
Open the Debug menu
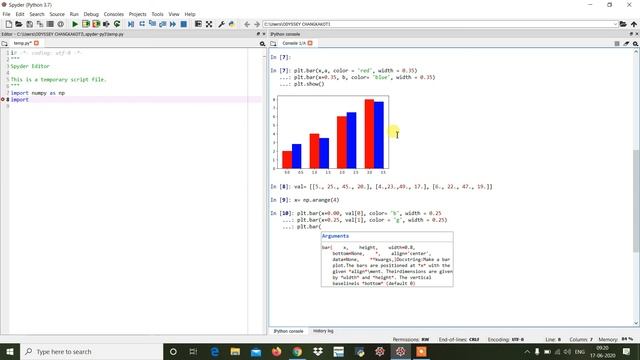click(91, 14)
